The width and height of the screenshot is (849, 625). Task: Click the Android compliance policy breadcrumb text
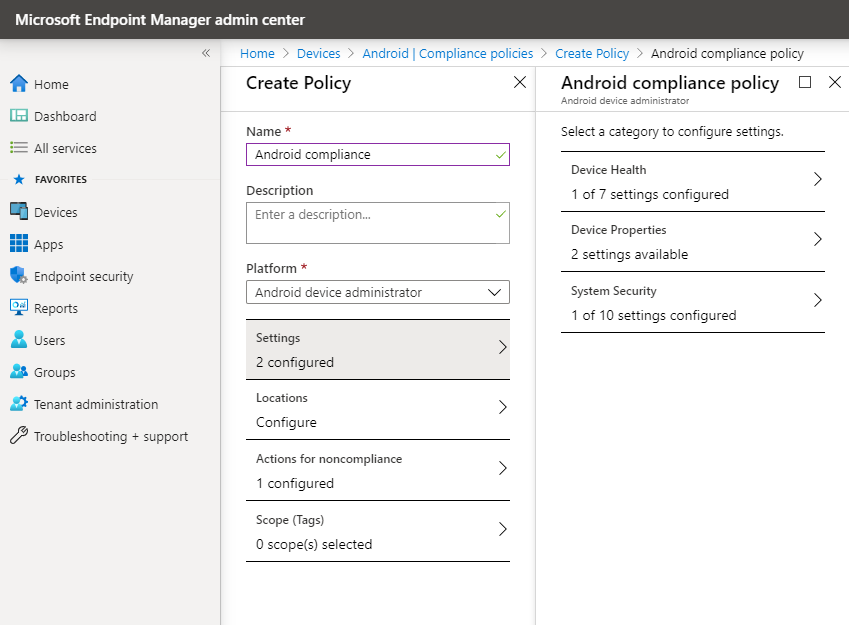coord(727,54)
